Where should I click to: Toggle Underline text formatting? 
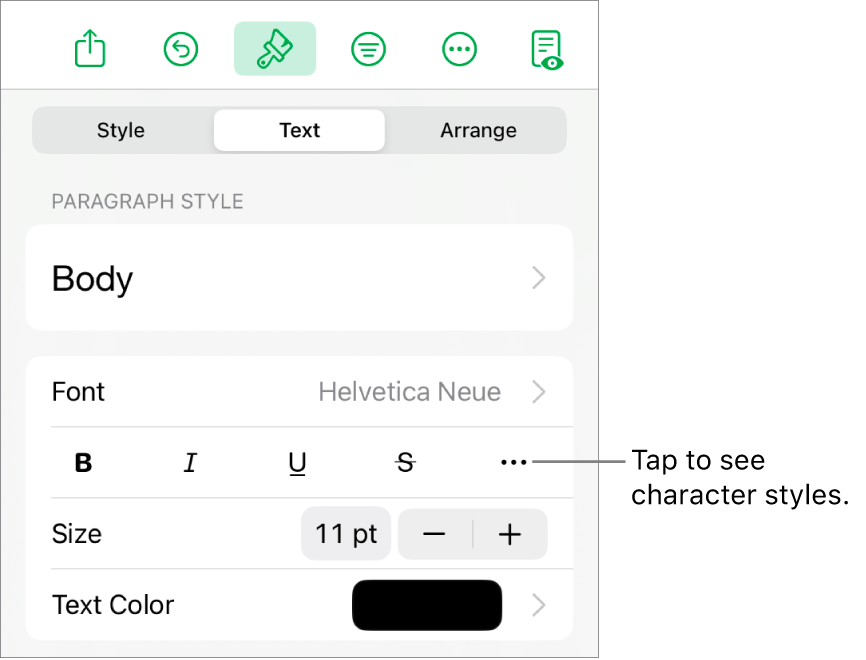click(x=297, y=463)
